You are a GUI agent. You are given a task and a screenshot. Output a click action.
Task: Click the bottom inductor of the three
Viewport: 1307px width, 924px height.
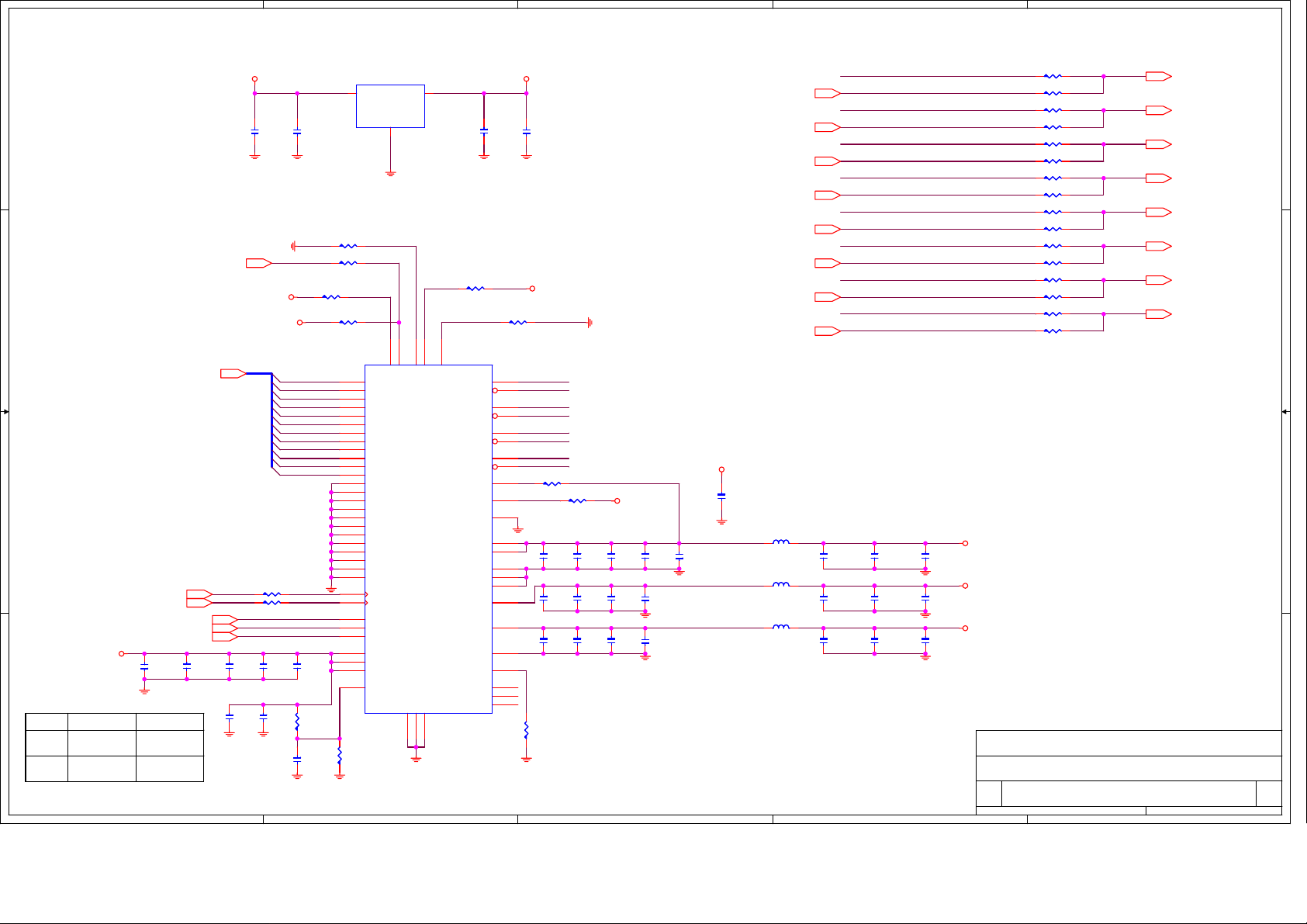(x=781, y=627)
